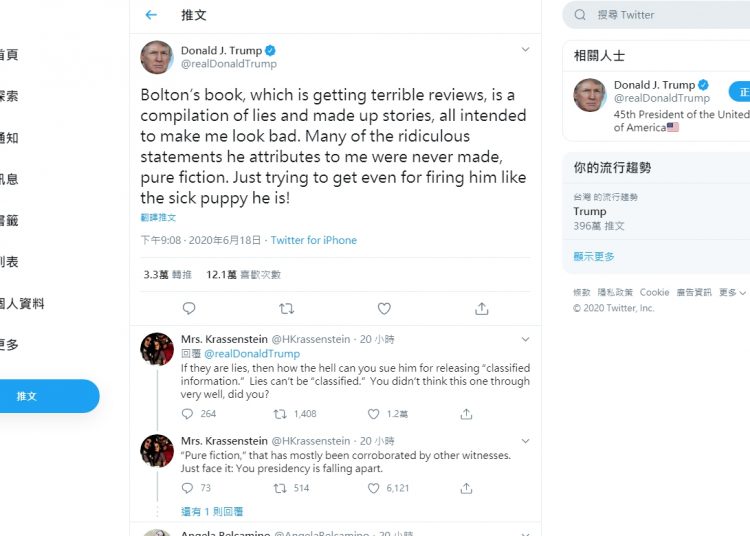Retweet Trump's main tweet
The height and width of the screenshot is (536, 750).
pos(287,308)
